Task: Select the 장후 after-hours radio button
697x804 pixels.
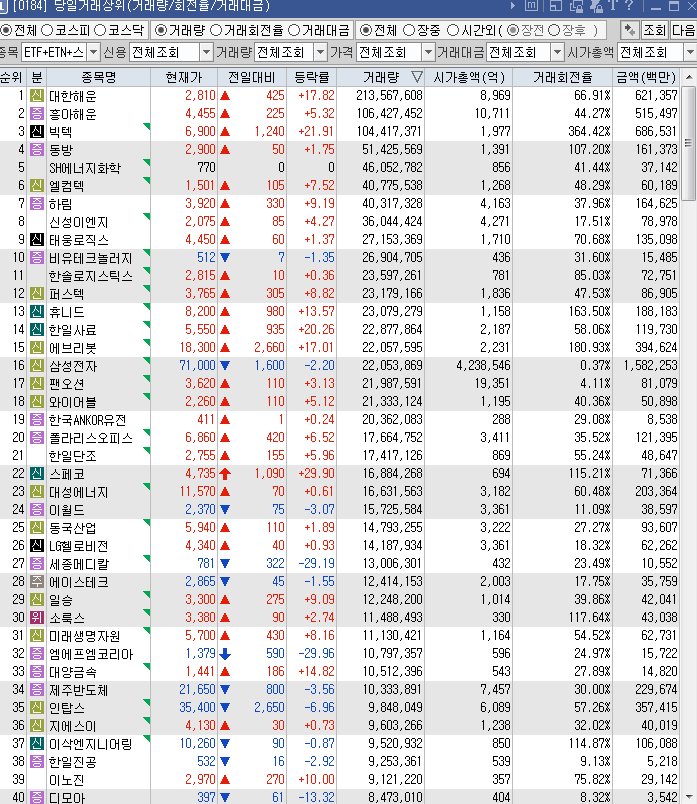Action: pos(553,30)
